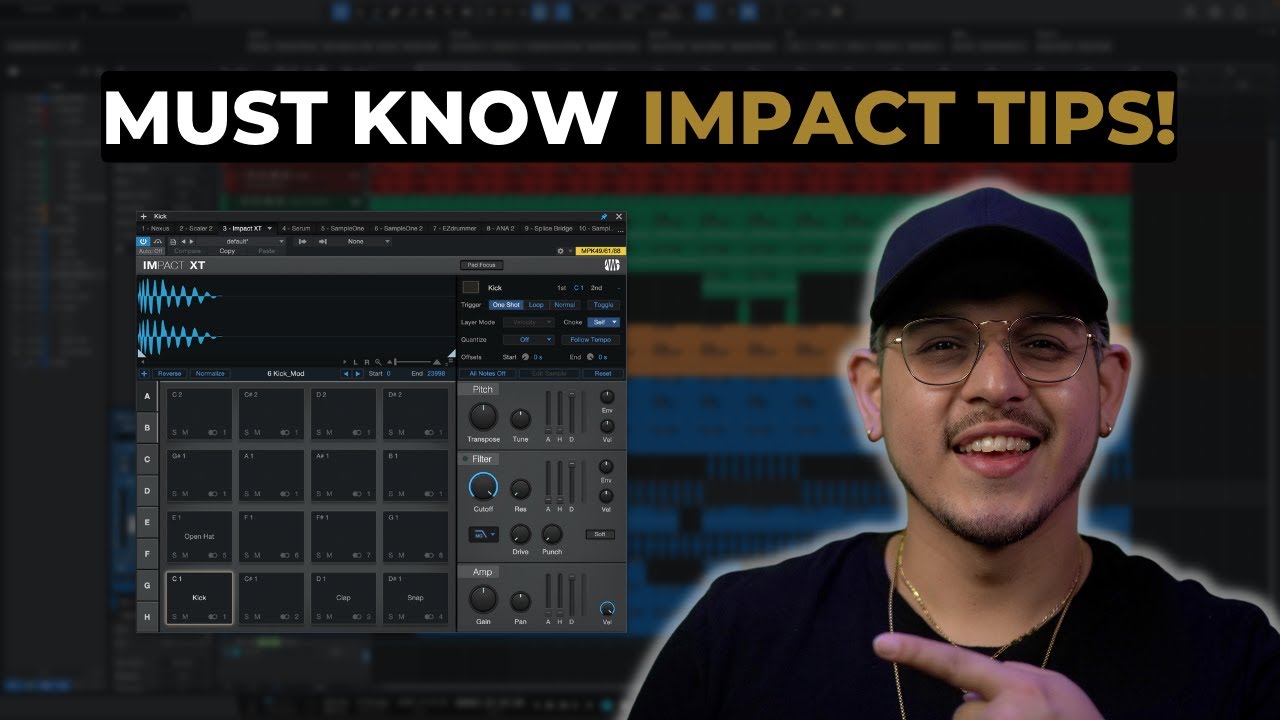Mute the Kick pad
The height and width of the screenshot is (720, 1280).
pyautogui.click(x=185, y=616)
